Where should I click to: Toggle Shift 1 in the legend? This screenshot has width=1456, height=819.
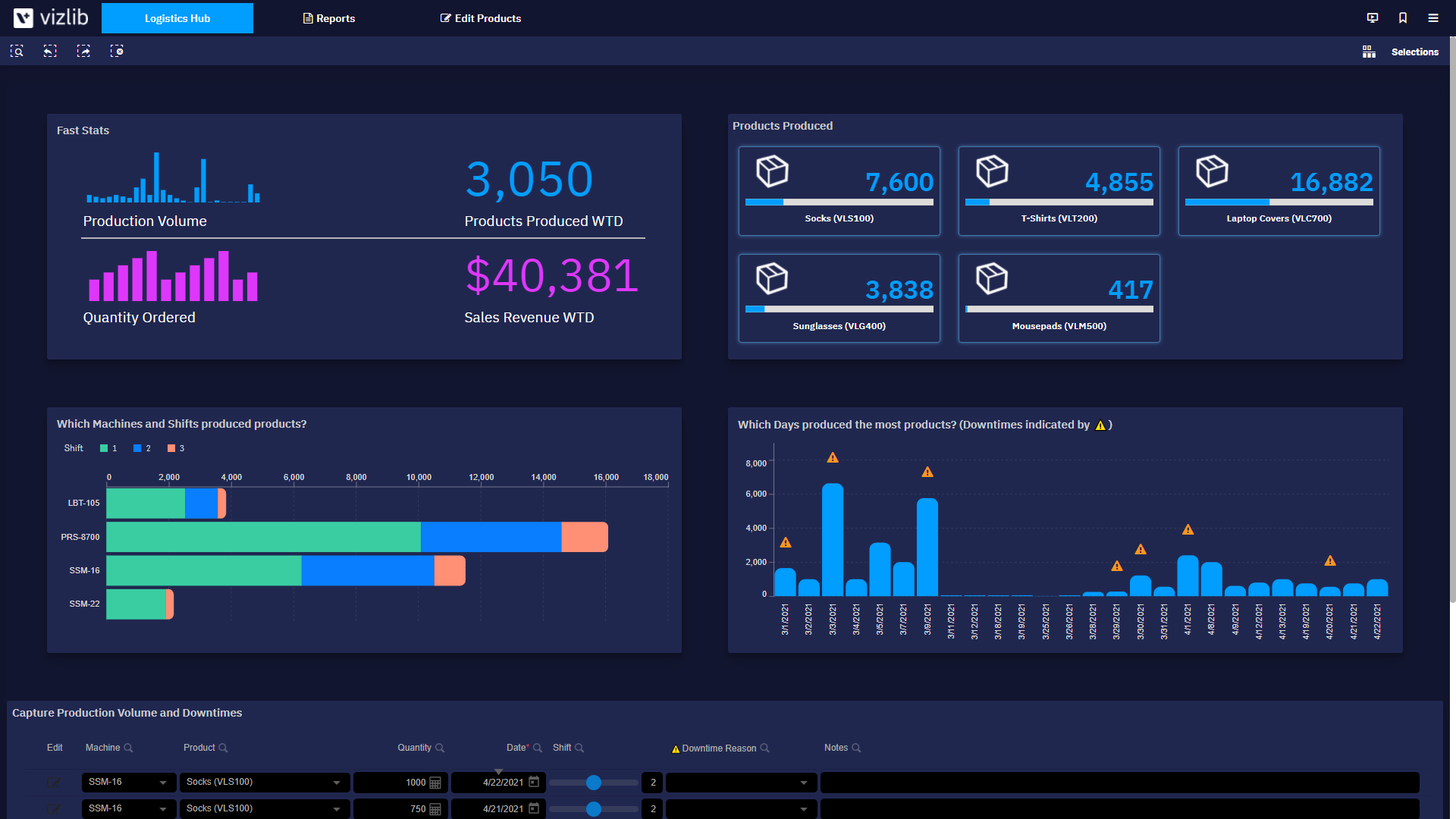tap(108, 448)
